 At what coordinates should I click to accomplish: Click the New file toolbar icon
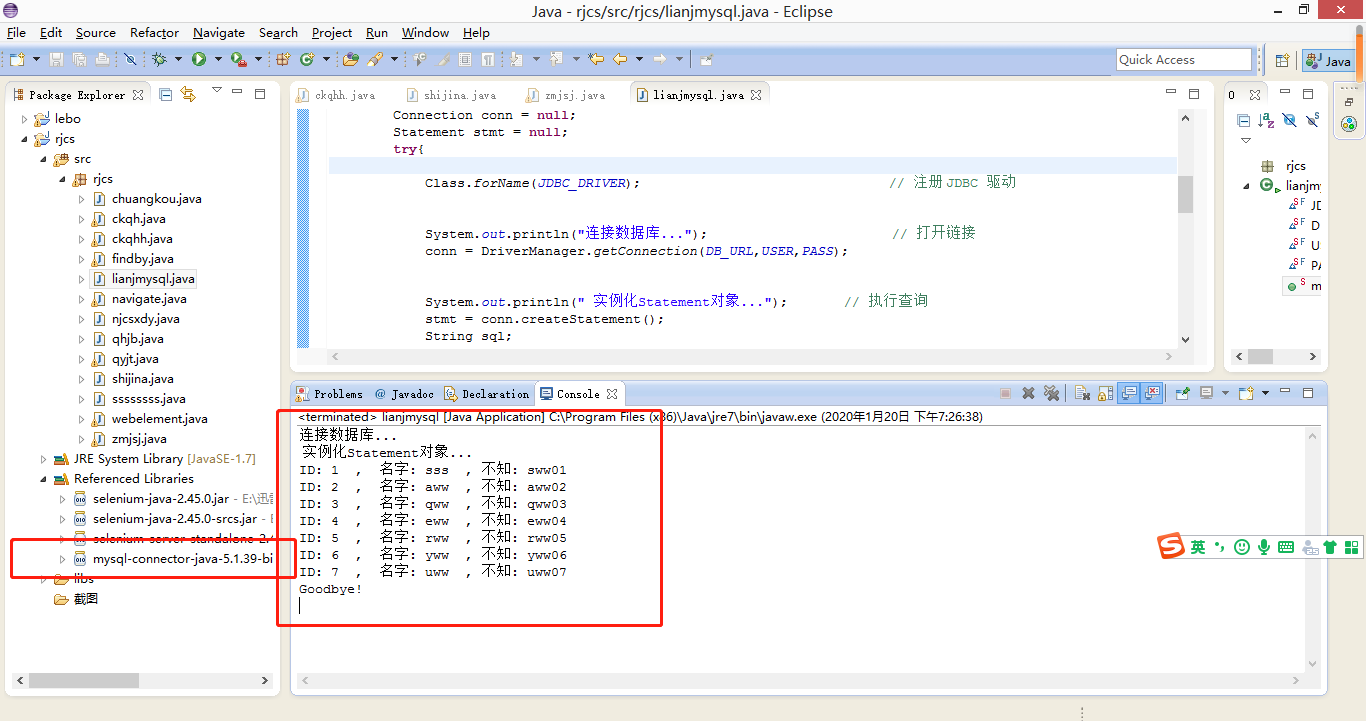[x=16, y=60]
